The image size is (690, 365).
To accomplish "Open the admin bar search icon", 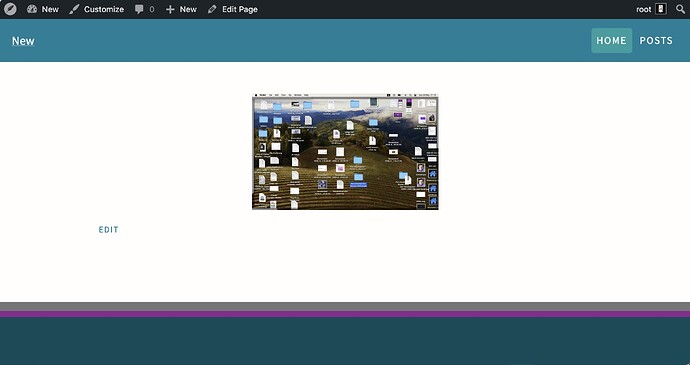I will point(680,9).
